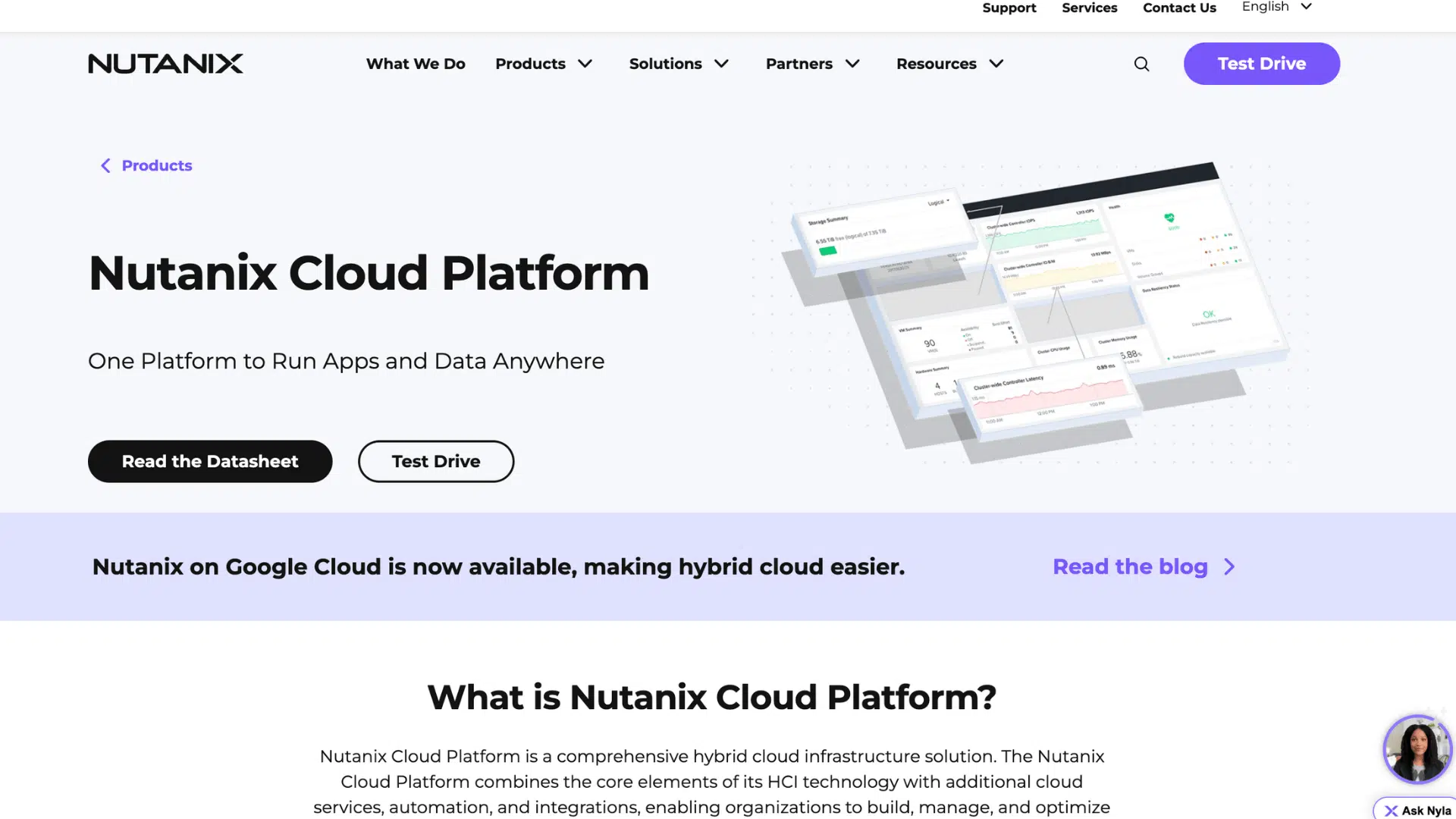Open the search icon in the navigation bar
The image size is (1456, 819).
1141,64
